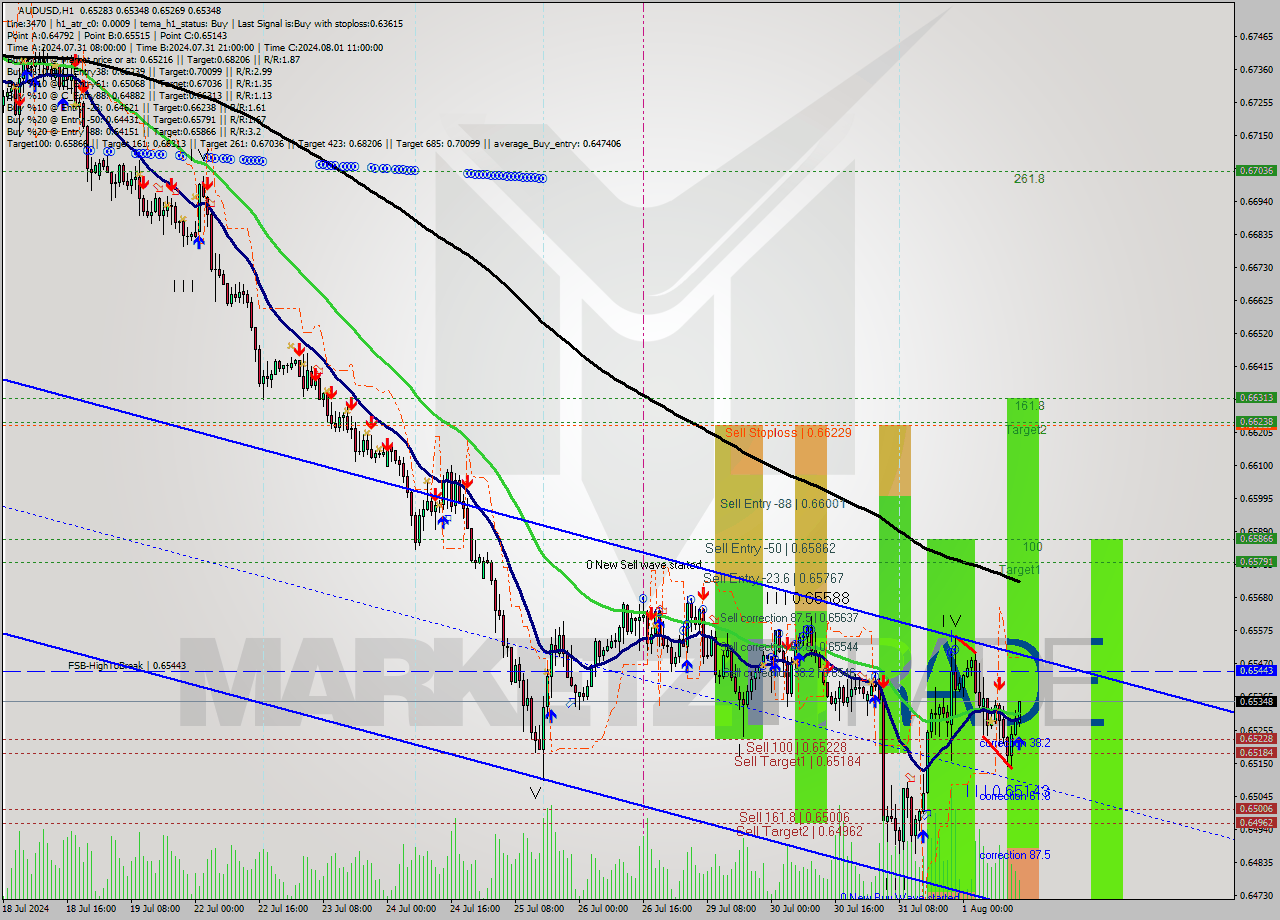Click the 0.64835 price axis value
This screenshot has height=920, width=1280.
[1256, 862]
